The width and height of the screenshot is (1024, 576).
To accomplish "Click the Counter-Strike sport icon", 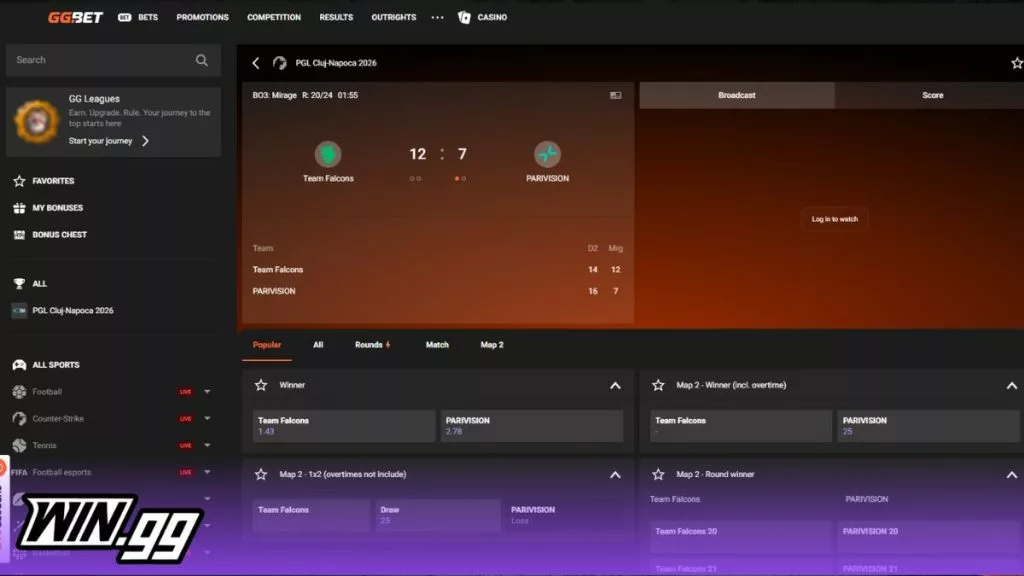I will [19, 419].
